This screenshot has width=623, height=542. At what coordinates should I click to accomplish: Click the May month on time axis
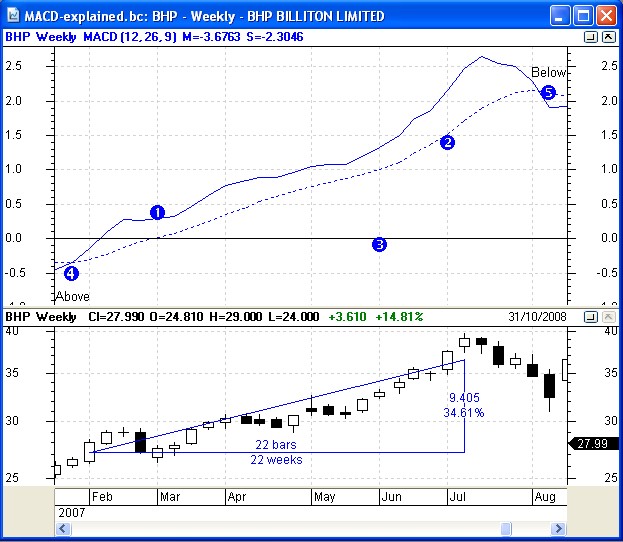325,497
